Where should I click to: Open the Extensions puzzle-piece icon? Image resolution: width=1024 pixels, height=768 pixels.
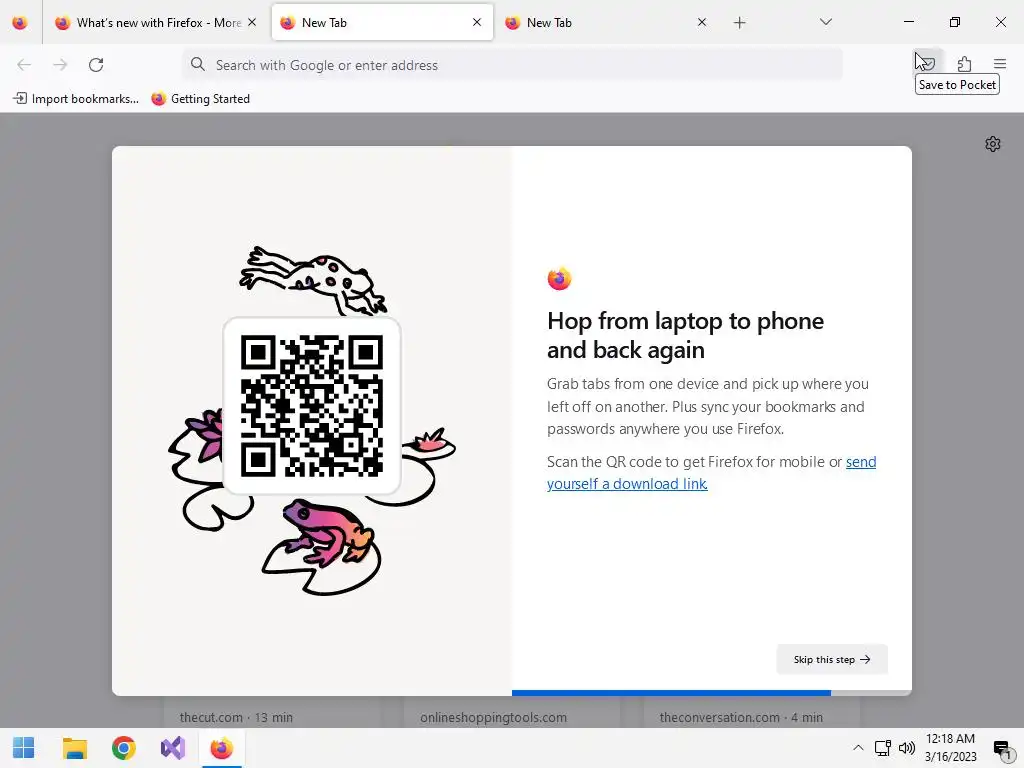coord(964,64)
